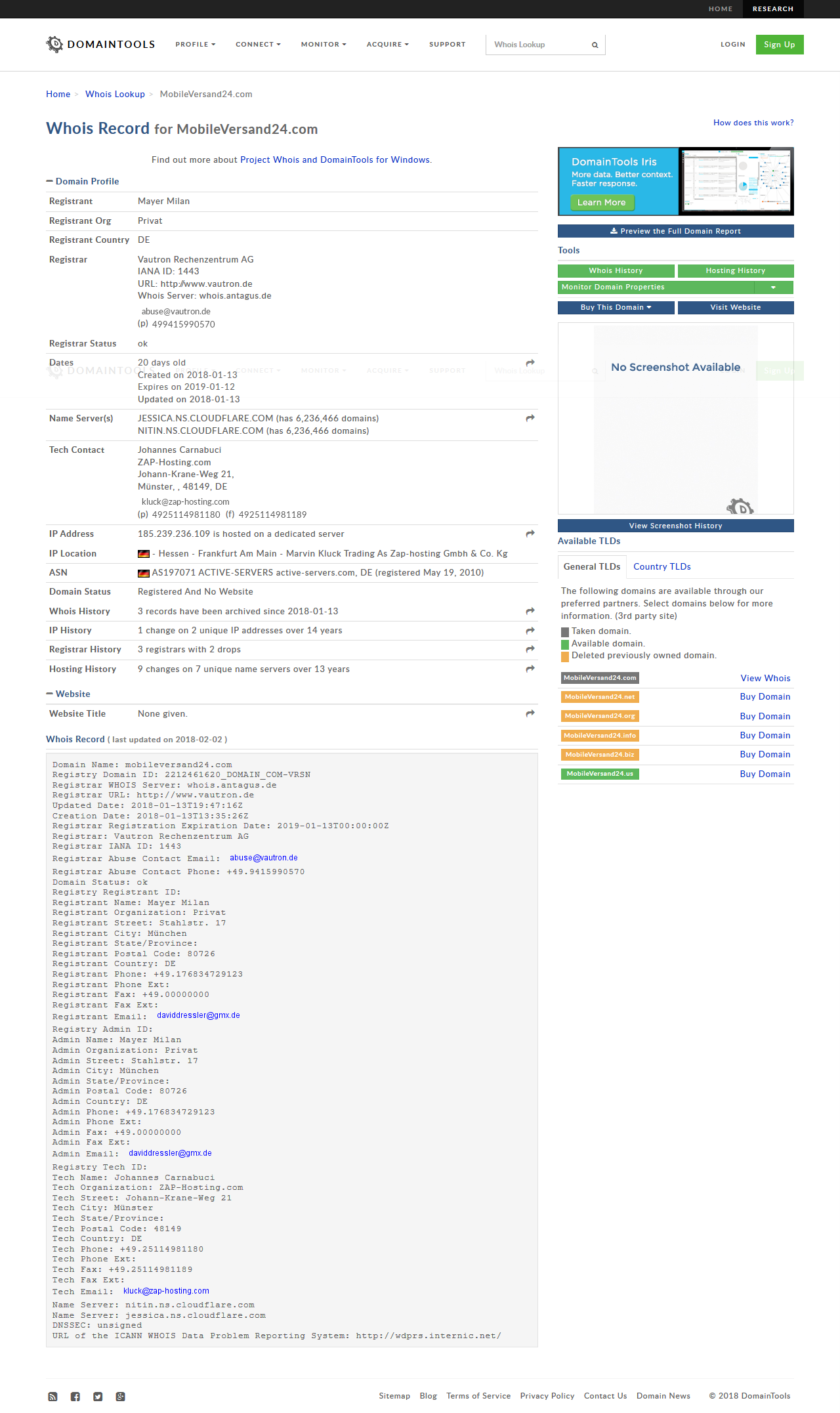Open the Buy This Domain dropdown
840x1413 pixels.
616,307
